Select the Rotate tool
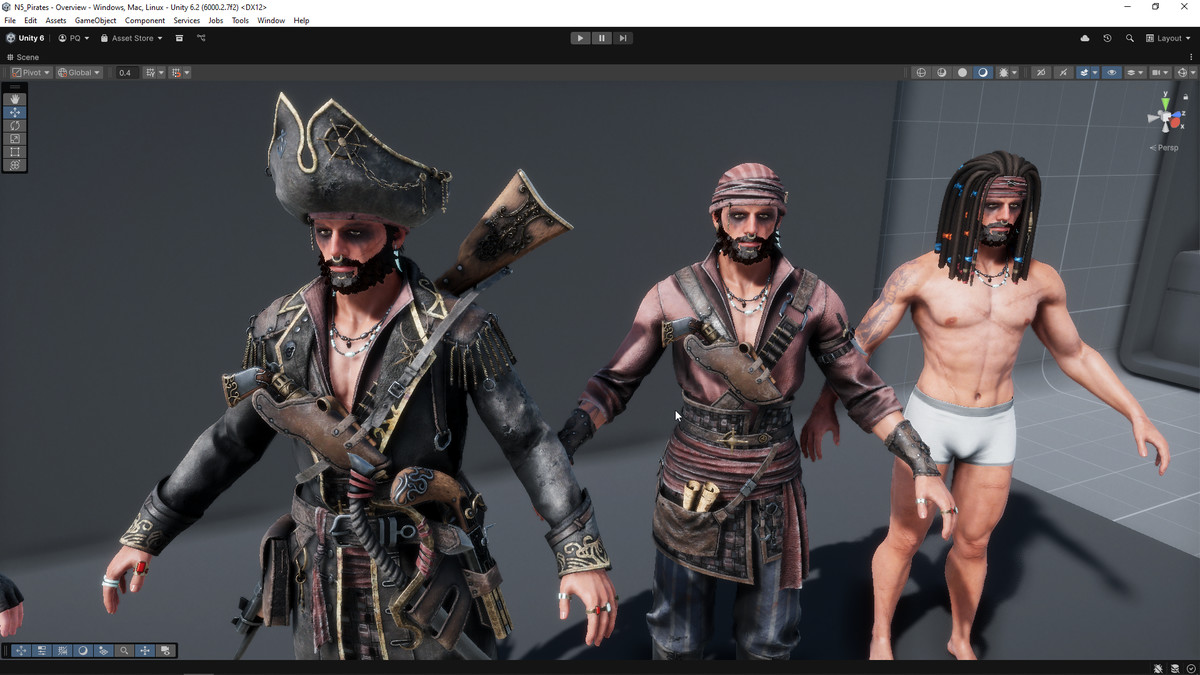Viewport: 1200px width, 675px height. 15,125
